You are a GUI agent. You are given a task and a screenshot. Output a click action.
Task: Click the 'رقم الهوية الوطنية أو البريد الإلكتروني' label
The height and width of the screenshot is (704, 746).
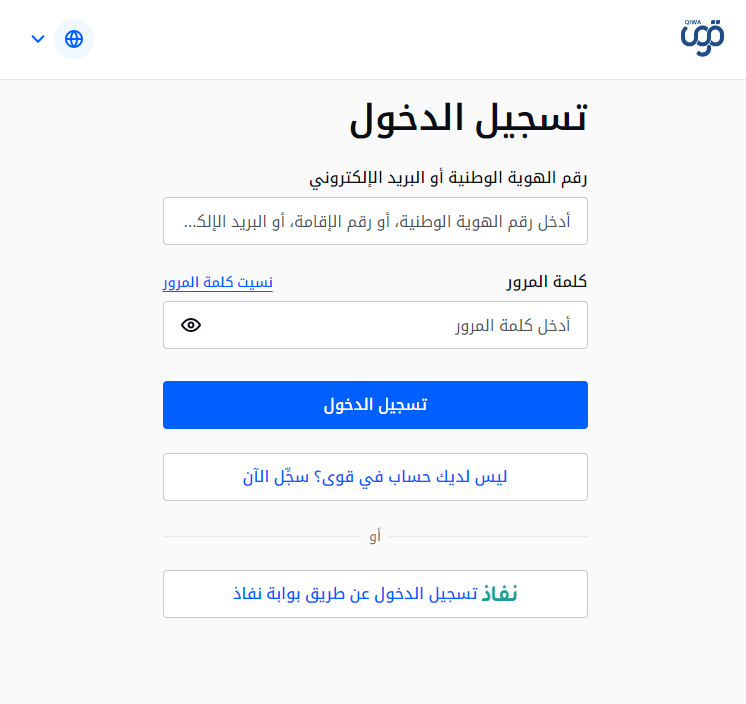click(448, 178)
